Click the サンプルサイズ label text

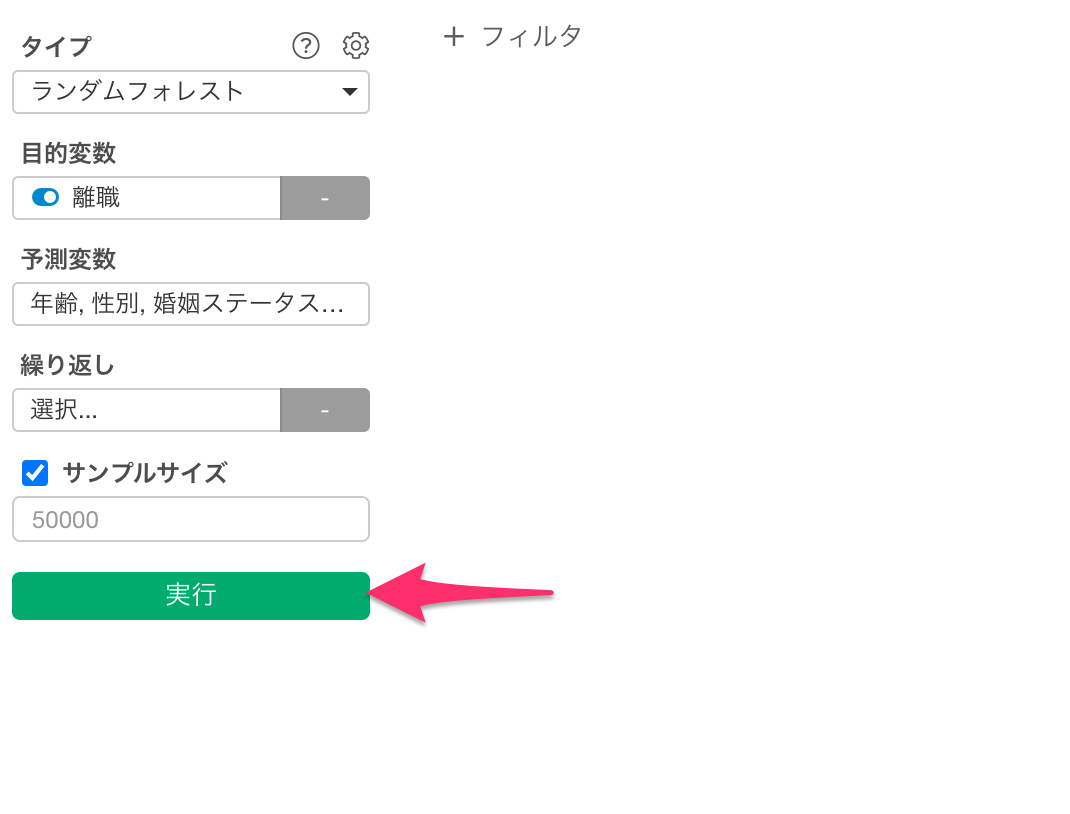[x=145, y=472]
